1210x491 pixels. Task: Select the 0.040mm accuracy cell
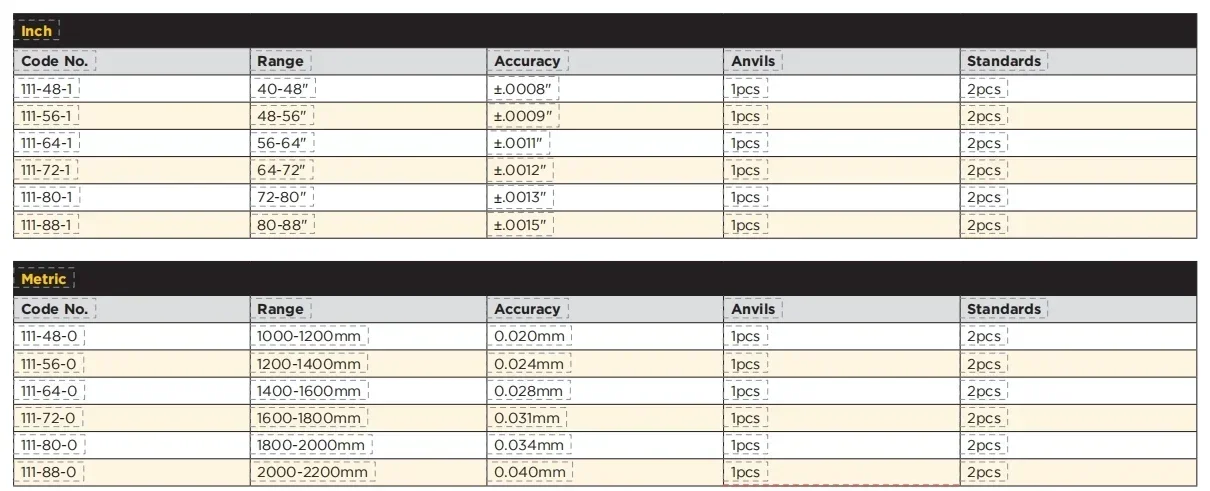(x=530, y=473)
